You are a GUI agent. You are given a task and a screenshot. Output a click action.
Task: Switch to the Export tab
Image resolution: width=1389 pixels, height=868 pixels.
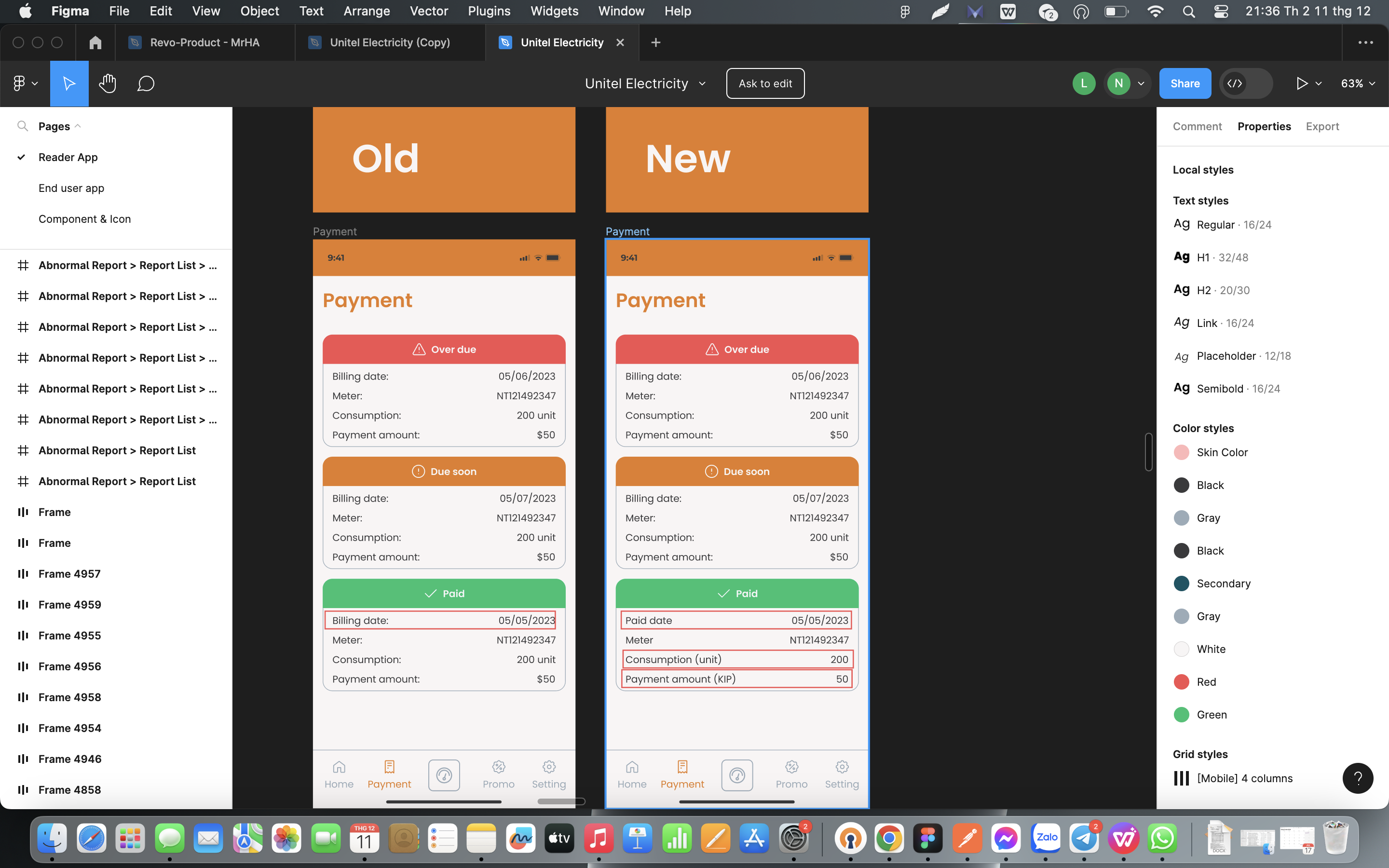pos(1322,126)
